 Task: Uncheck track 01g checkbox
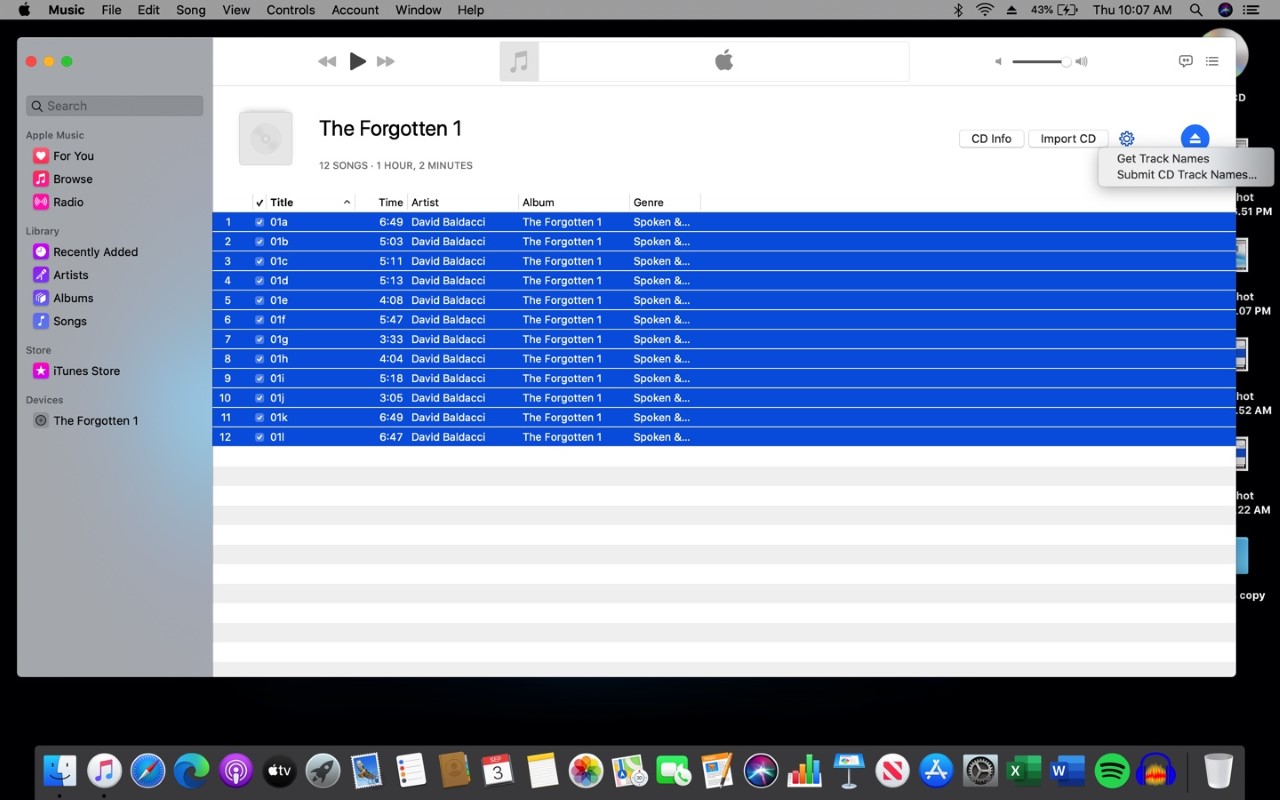click(x=260, y=339)
